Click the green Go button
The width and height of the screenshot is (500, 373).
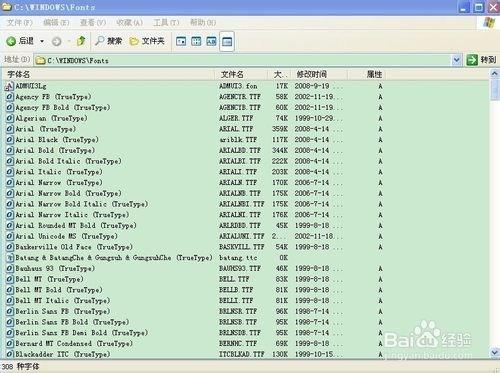(481, 60)
